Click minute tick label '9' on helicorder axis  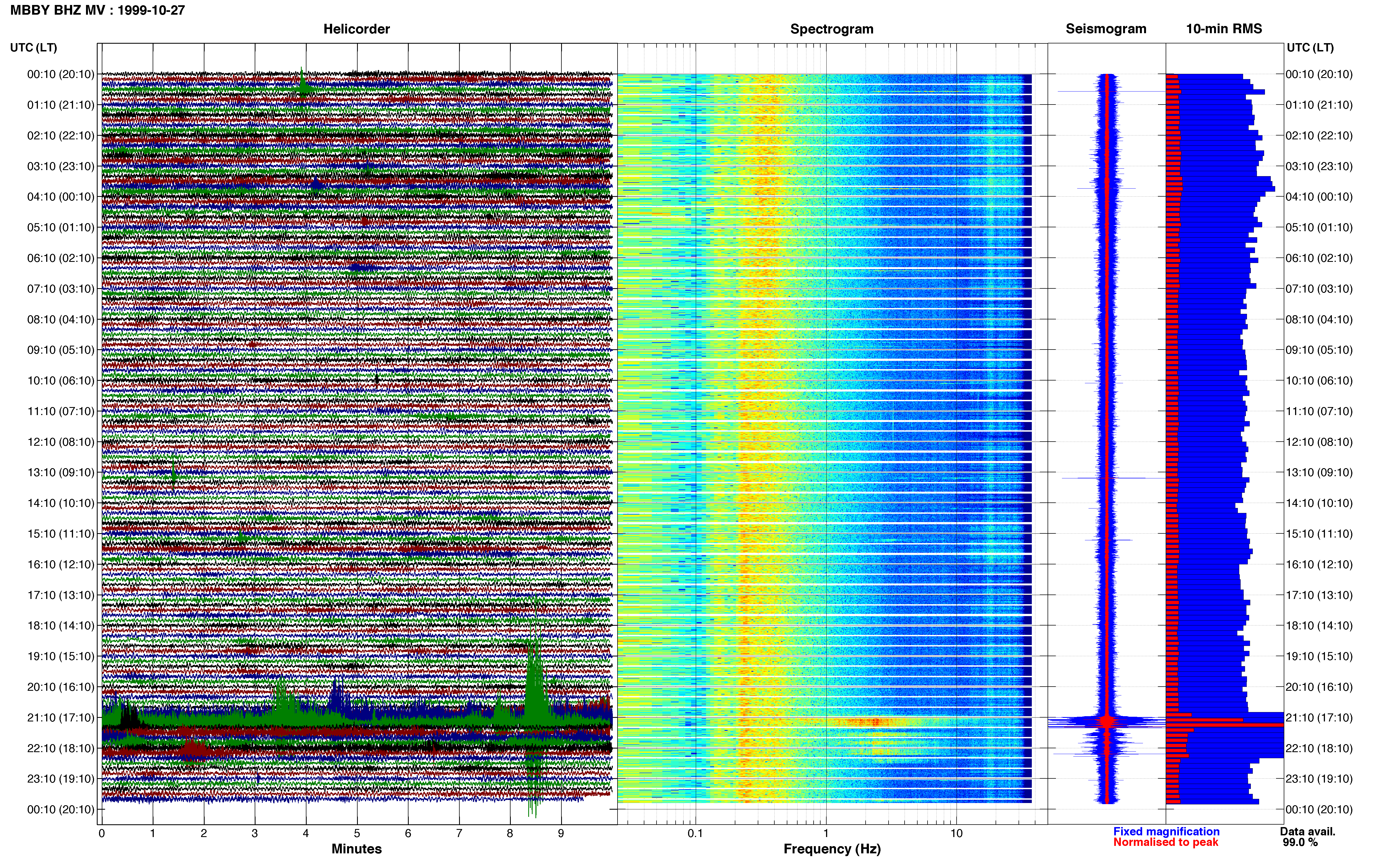click(x=561, y=833)
